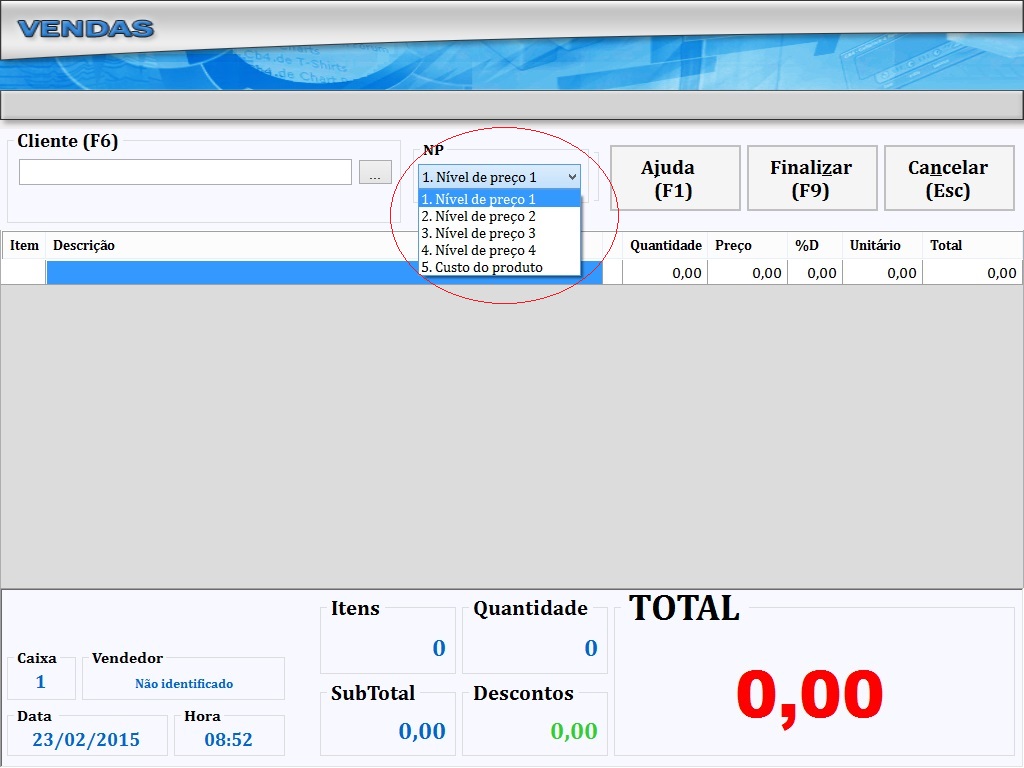This screenshot has height=768, width=1024.
Task: Click the date 23/02/2015 value
Action: (86, 739)
